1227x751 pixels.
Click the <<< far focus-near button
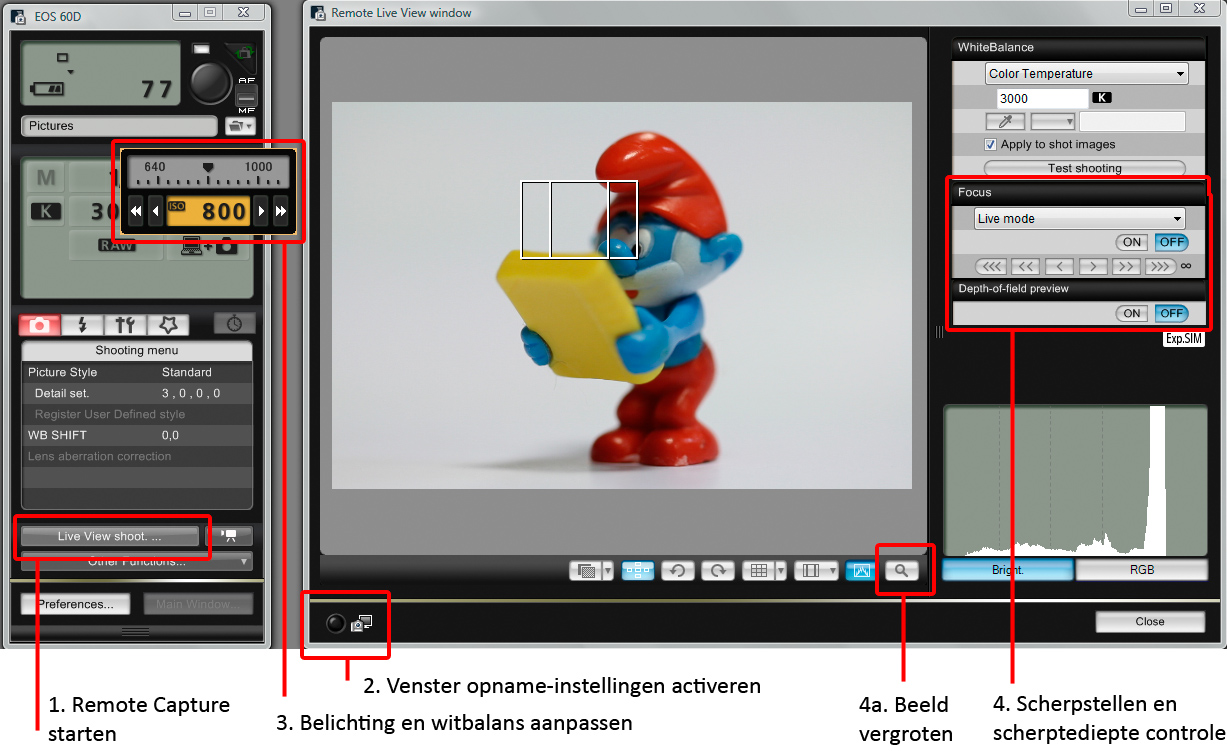pyautogui.click(x=991, y=266)
